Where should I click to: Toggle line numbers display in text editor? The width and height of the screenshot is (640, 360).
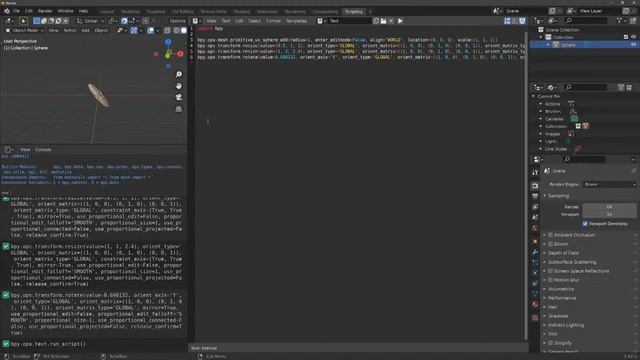(x=507, y=21)
